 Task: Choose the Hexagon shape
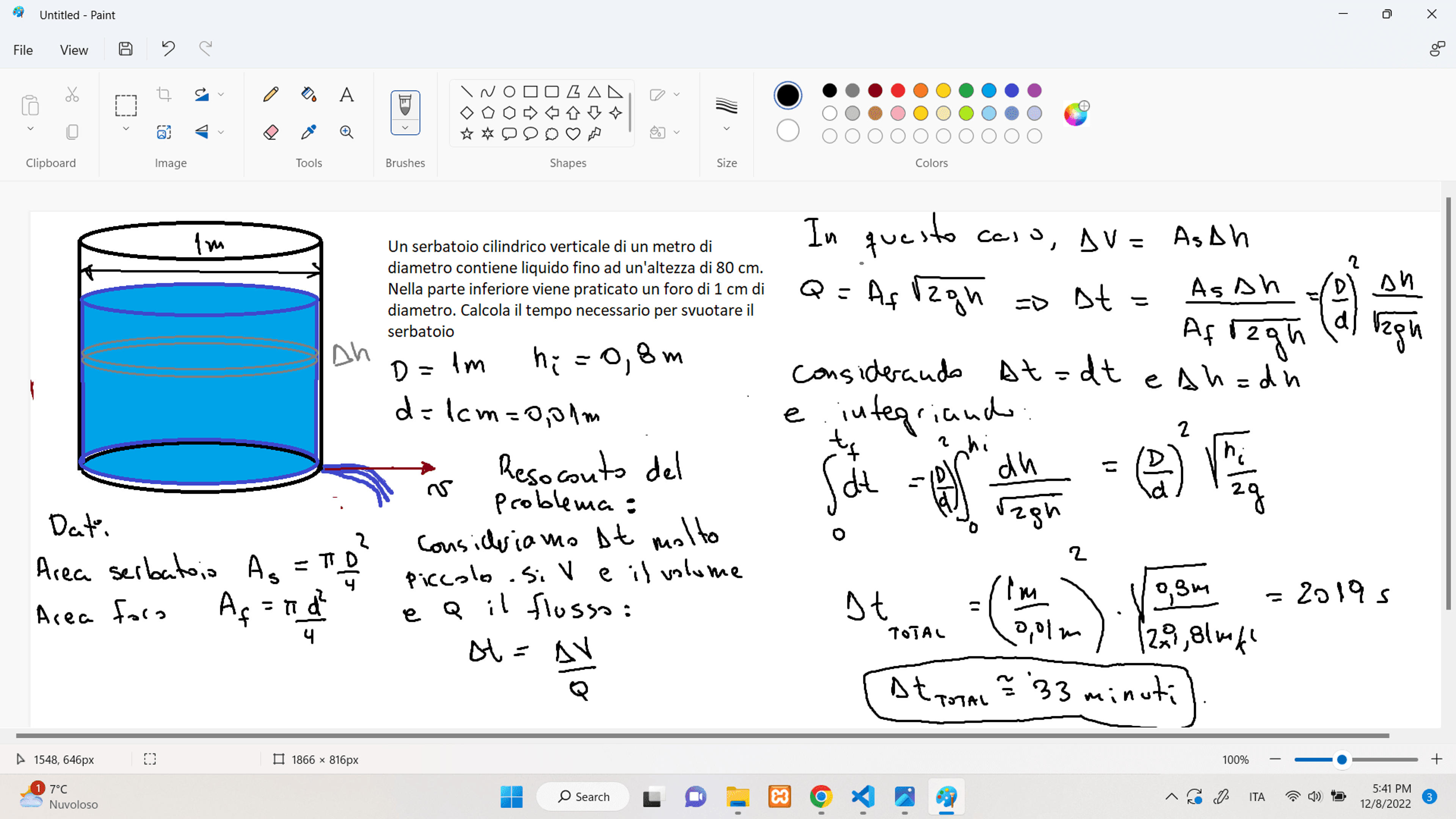pos(509,113)
